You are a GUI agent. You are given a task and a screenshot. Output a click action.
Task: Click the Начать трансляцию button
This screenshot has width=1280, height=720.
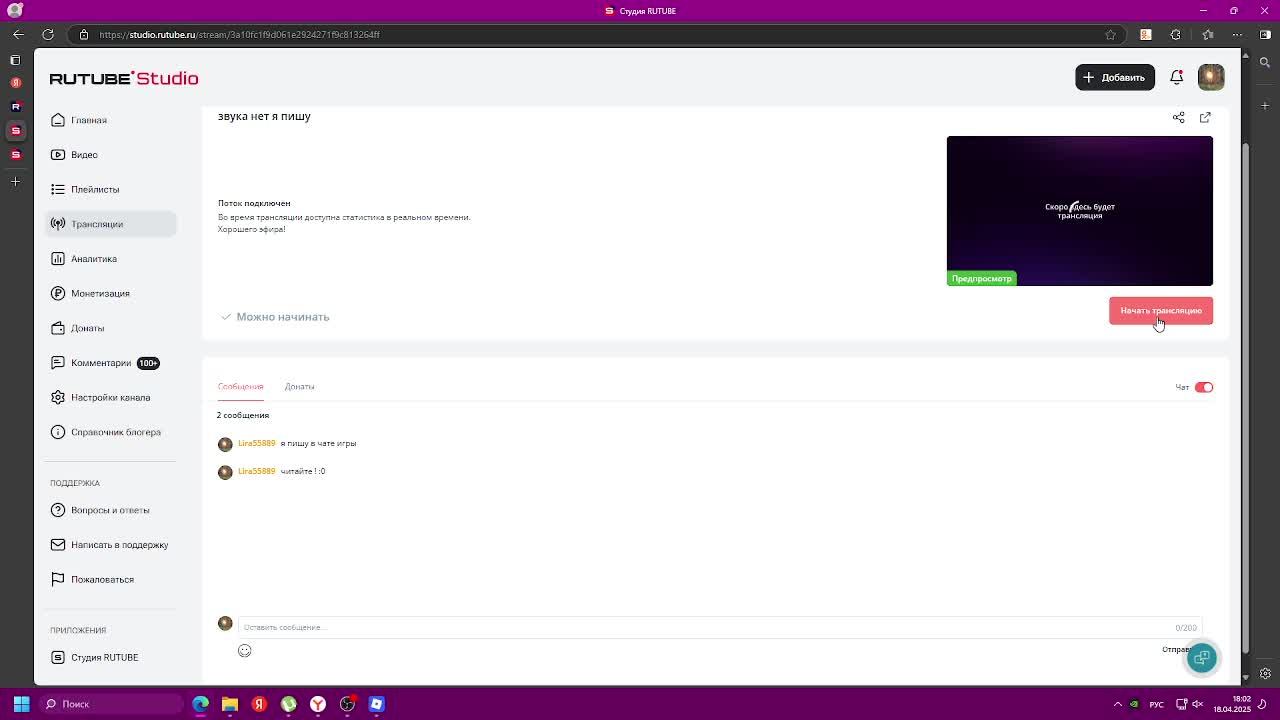1161,311
